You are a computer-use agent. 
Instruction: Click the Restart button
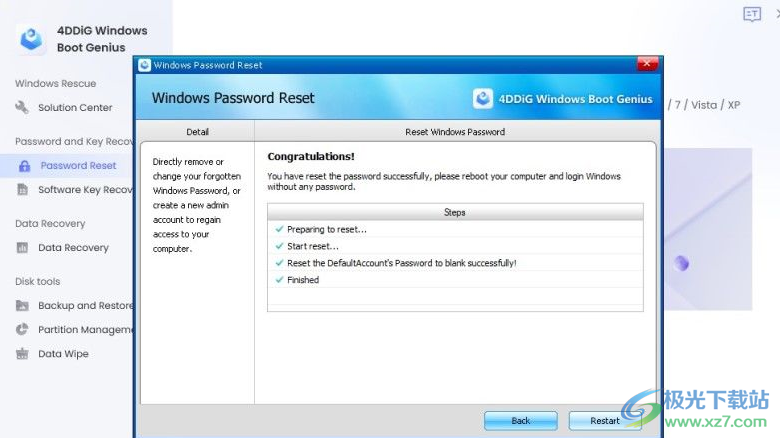click(x=605, y=421)
